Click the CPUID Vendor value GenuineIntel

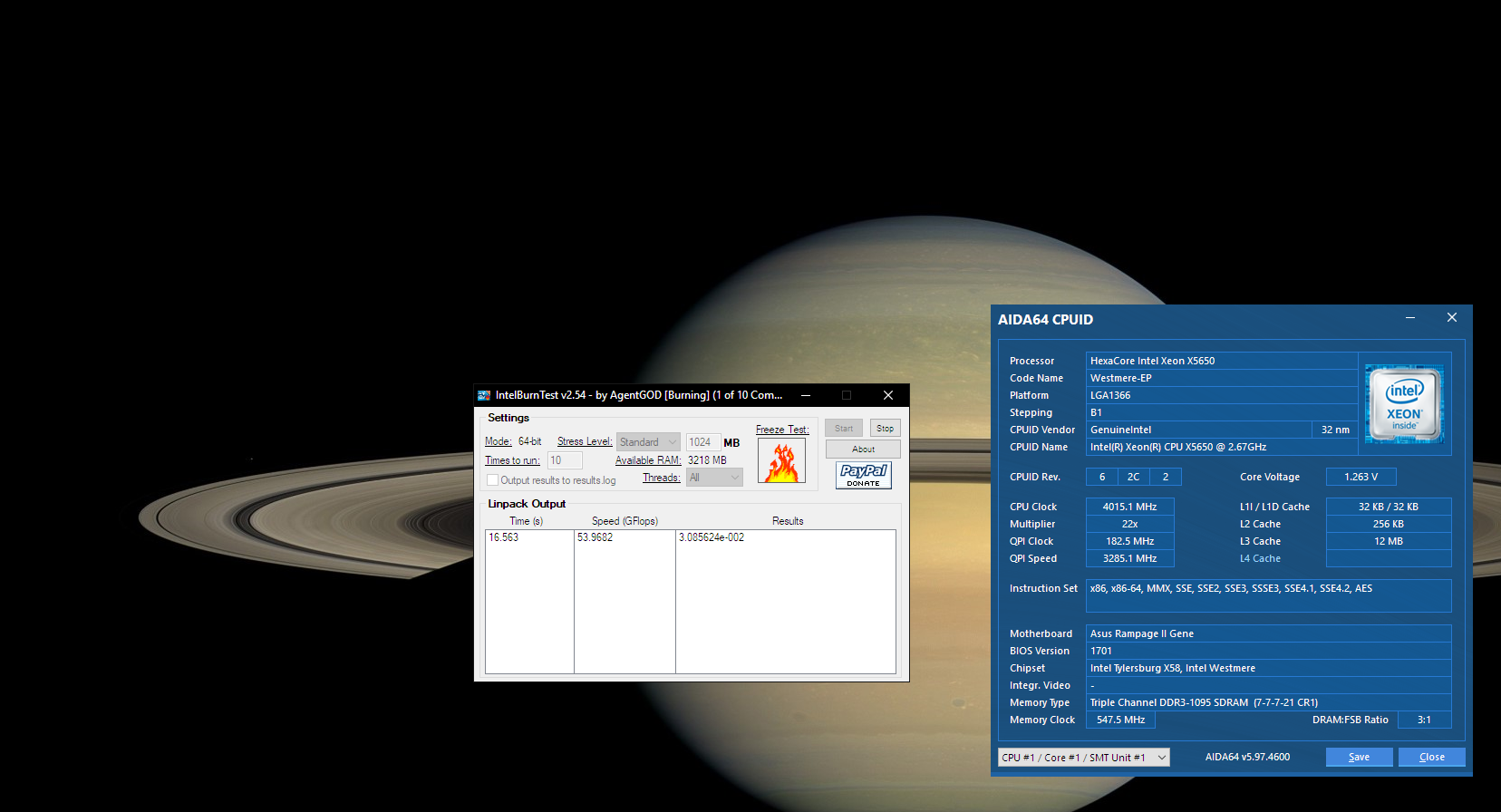pos(1198,430)
